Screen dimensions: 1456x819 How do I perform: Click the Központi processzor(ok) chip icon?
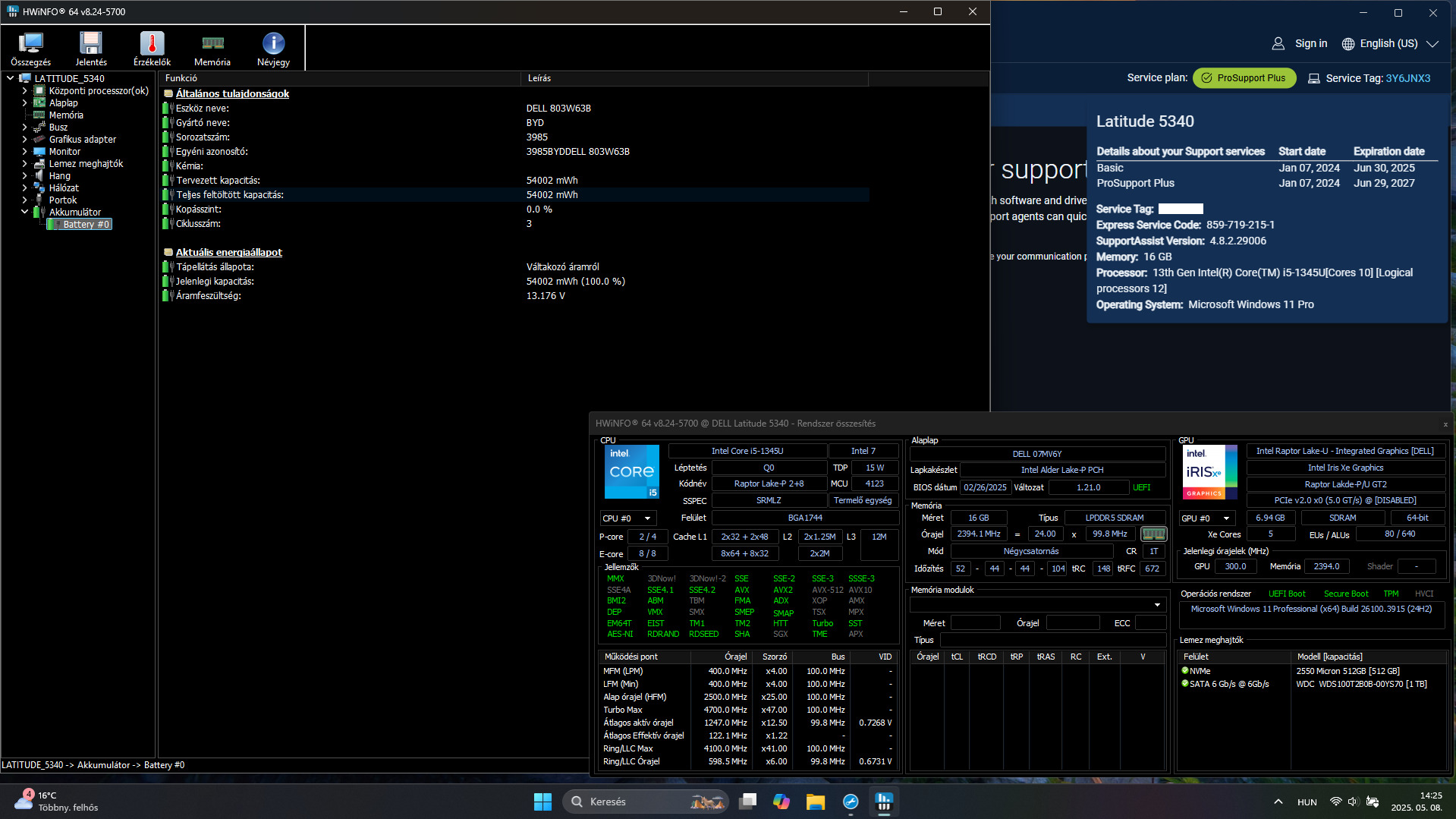tap(39, 90)
